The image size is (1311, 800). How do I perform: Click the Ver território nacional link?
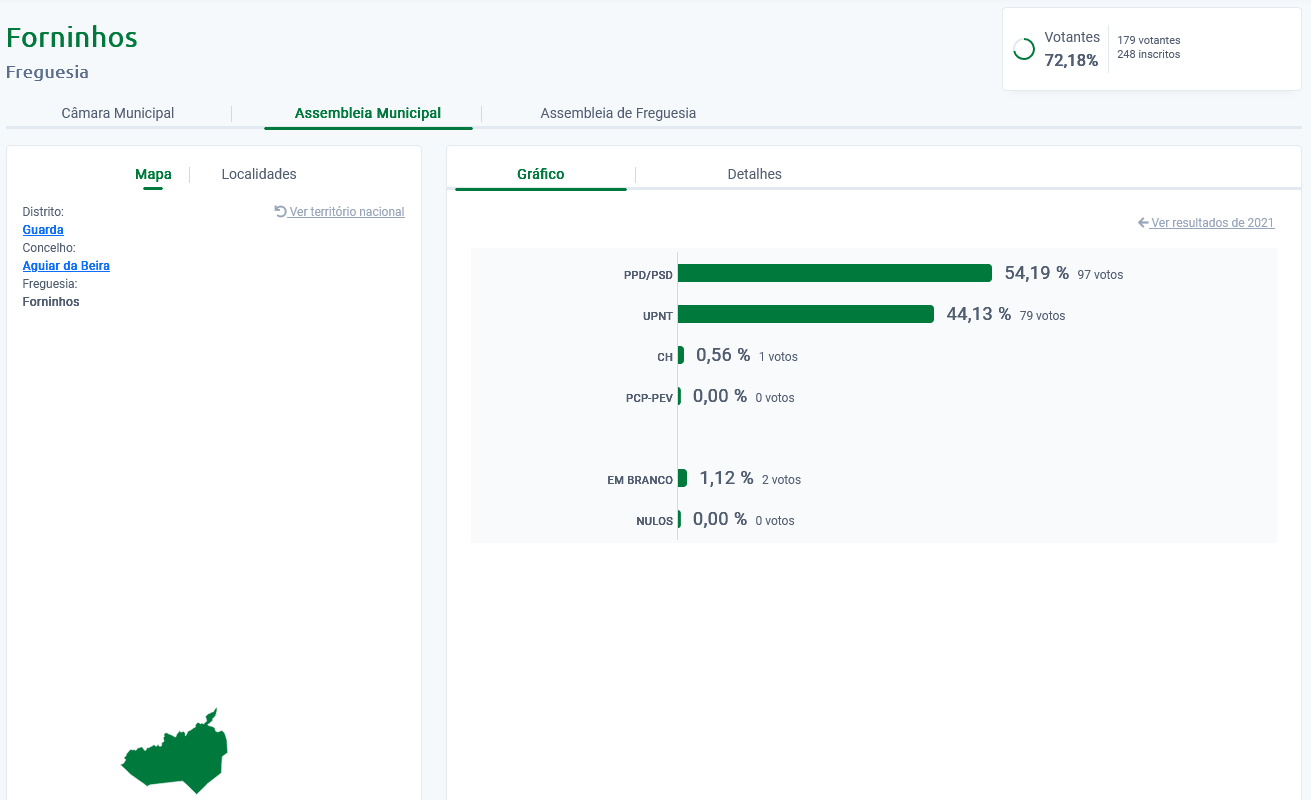coord(346,212)
